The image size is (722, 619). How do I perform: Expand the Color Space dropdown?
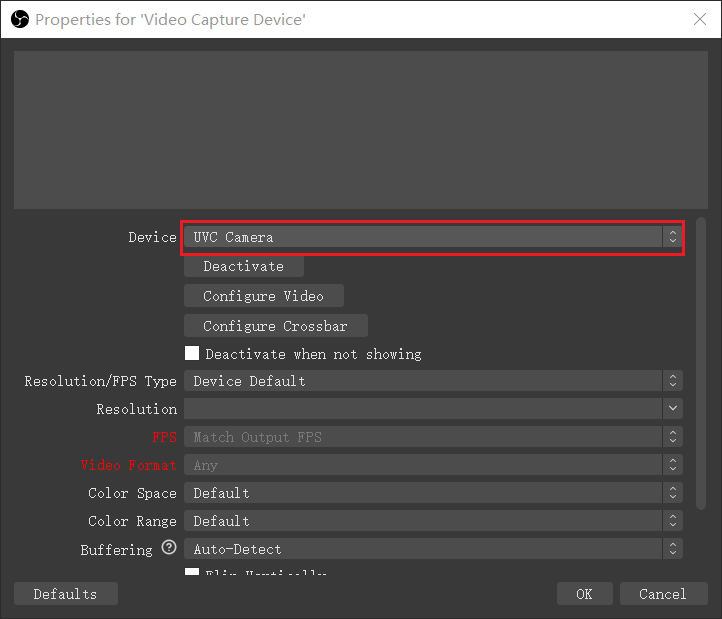[x=432, y=493]
